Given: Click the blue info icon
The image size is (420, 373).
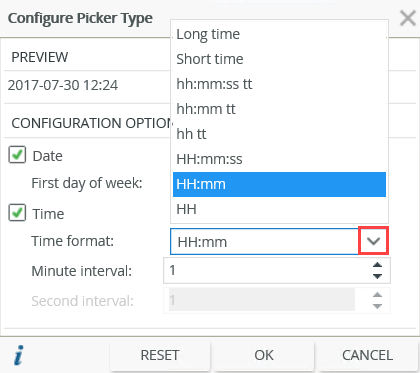Looking at the screenshot, I should [19, 355].
